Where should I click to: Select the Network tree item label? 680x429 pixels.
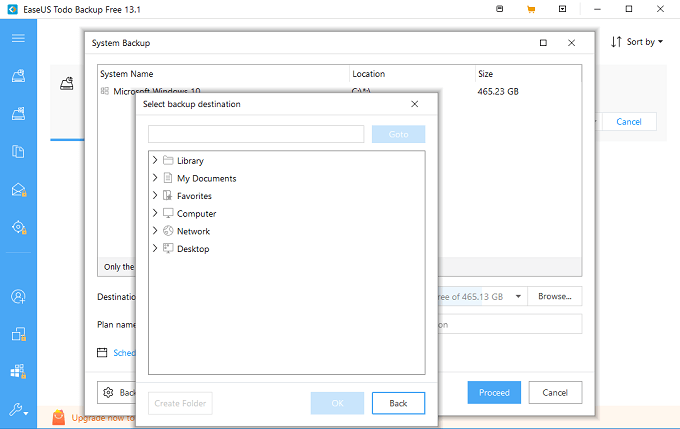tap(193, 231)
